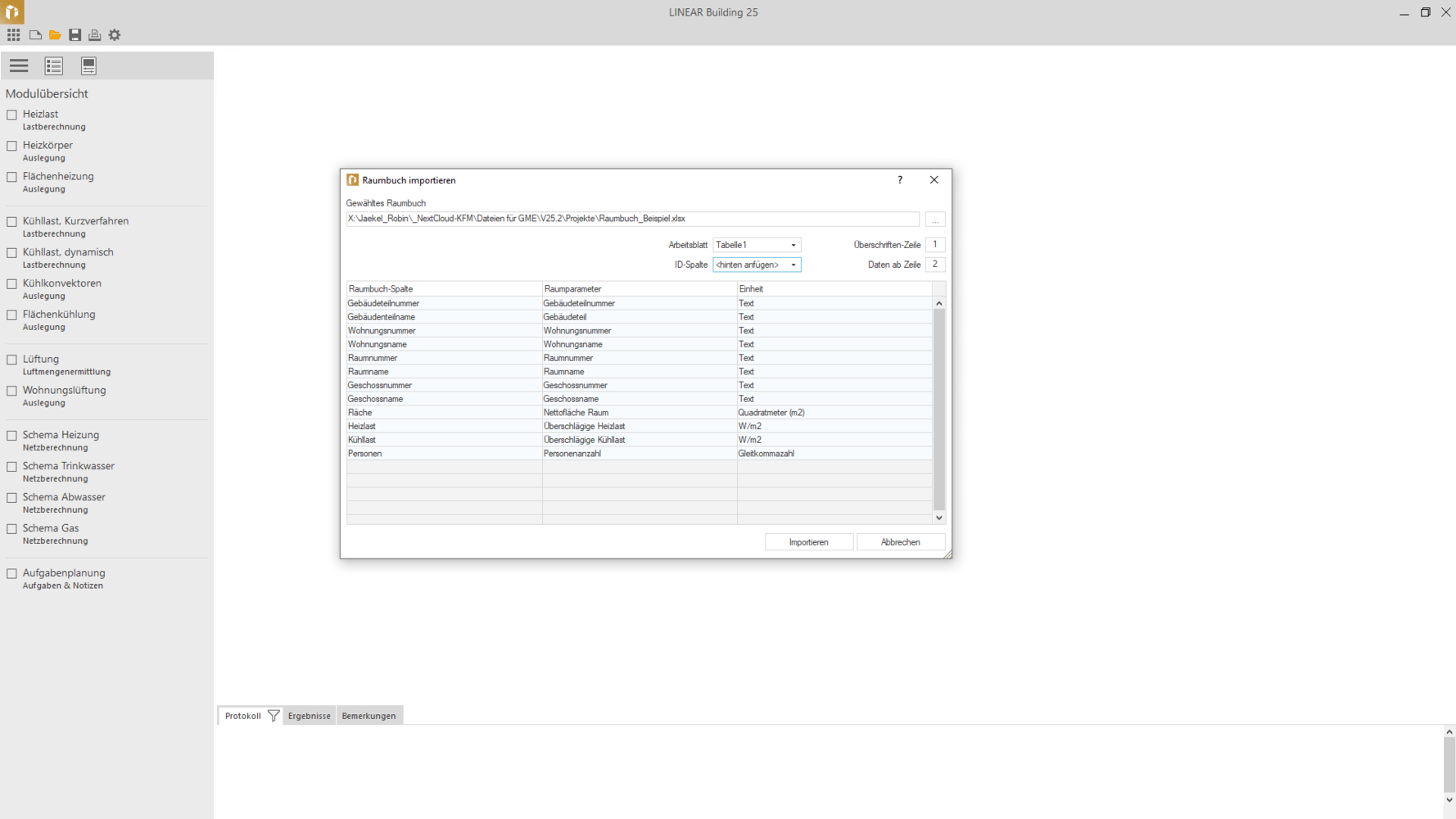Tick the Schema Trinkwasser checkbox
Screen dimensions: 1456x819
point(12,467)
